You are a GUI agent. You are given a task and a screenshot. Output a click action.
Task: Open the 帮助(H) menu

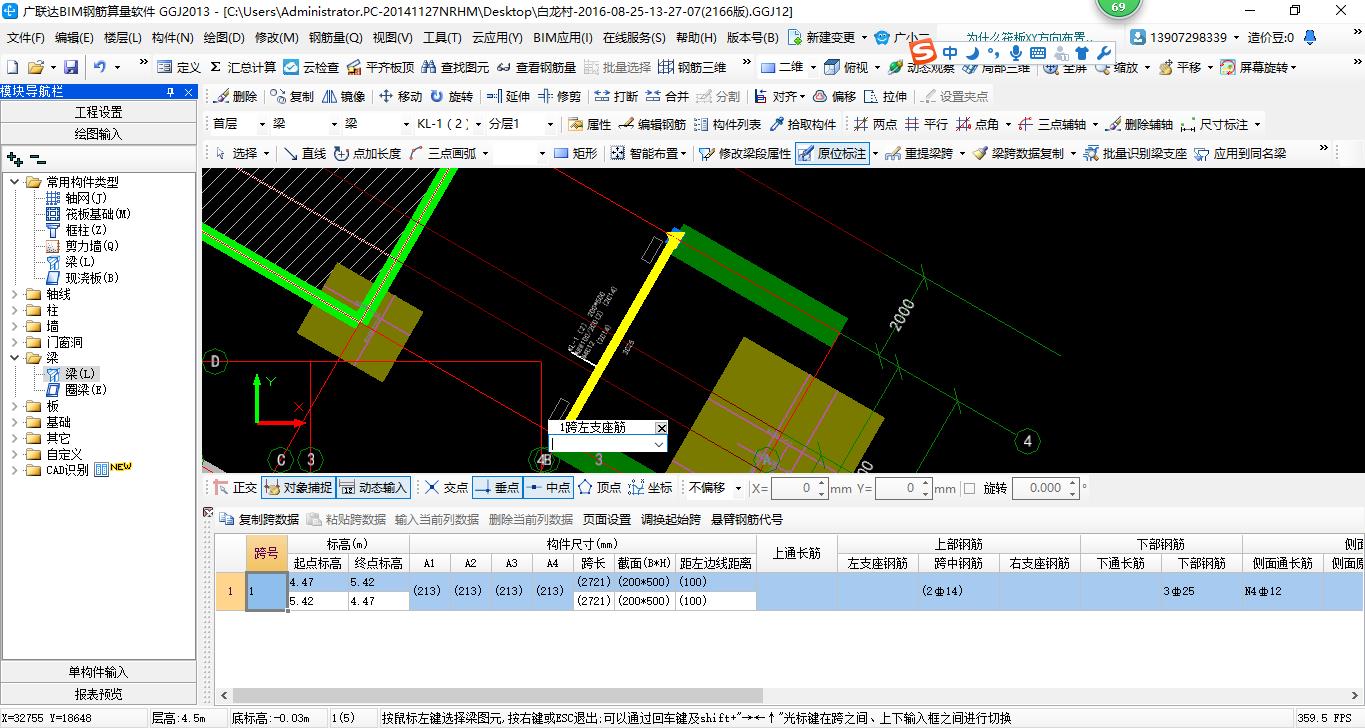coord(696,38)
